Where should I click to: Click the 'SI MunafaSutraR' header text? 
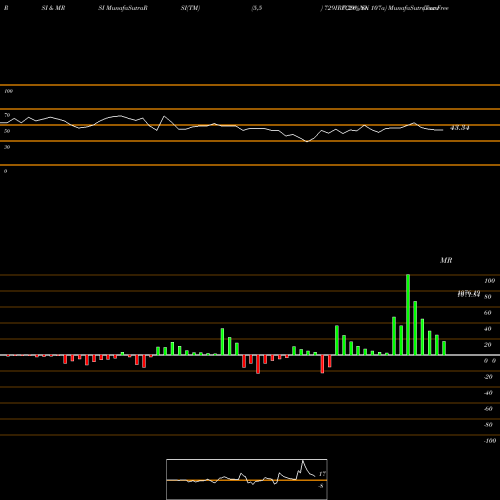[x=123, y=8]
